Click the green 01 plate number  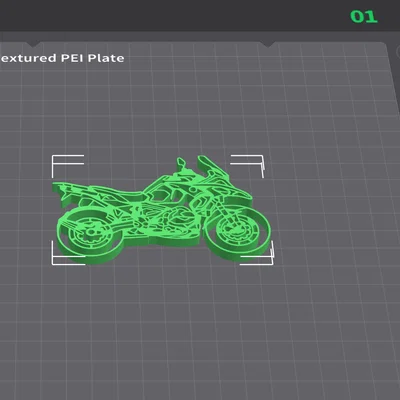(364, 16)
